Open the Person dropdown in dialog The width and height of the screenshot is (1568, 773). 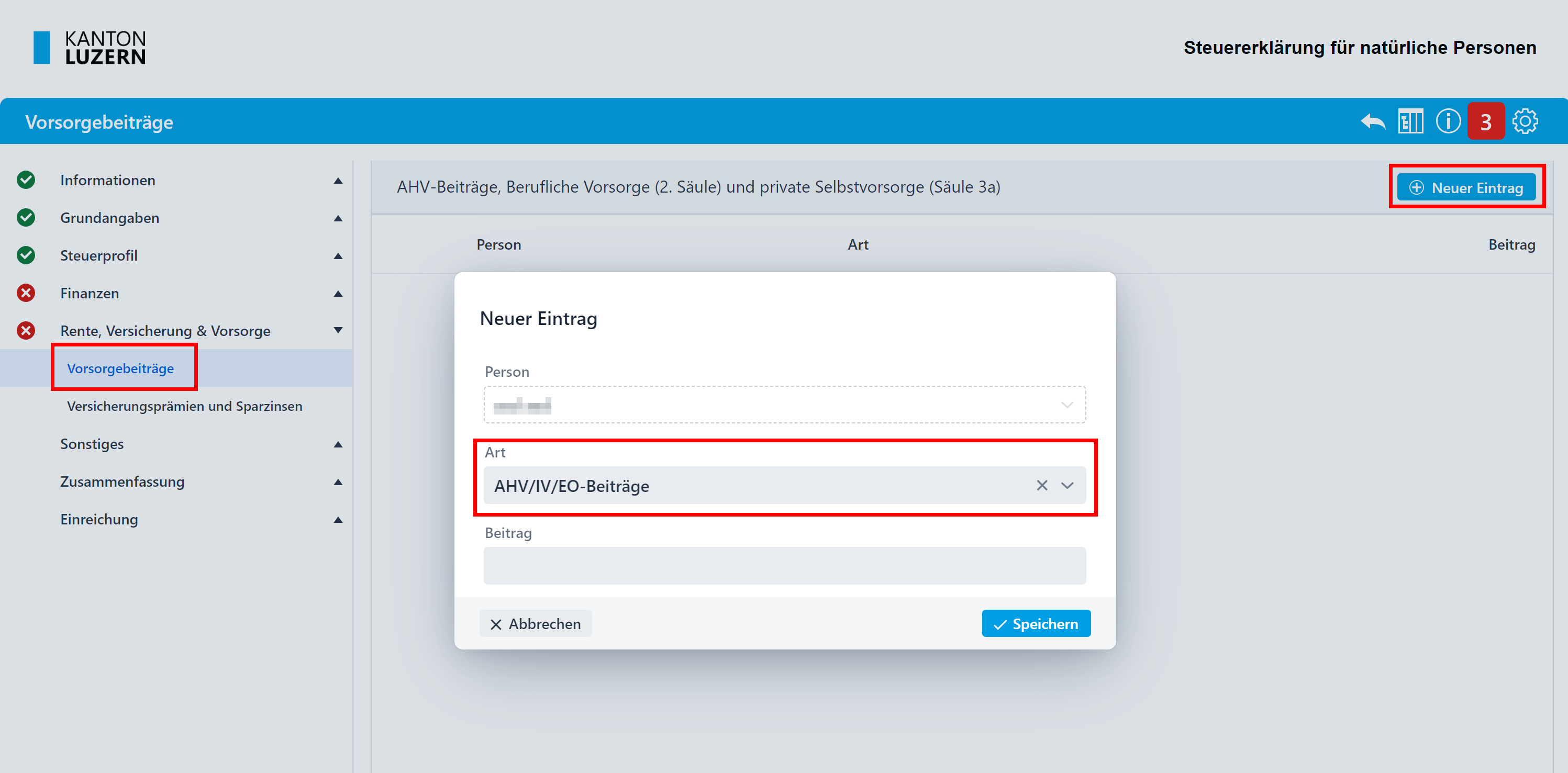pyautogui.click(x=784, y=405)
